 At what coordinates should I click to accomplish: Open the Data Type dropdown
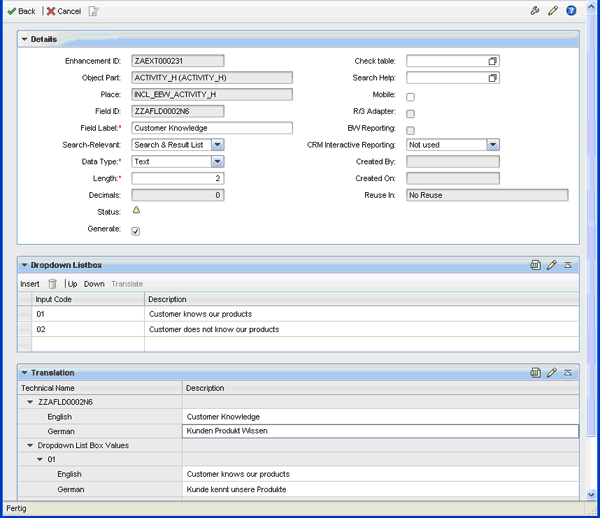(x=217, y=162)
